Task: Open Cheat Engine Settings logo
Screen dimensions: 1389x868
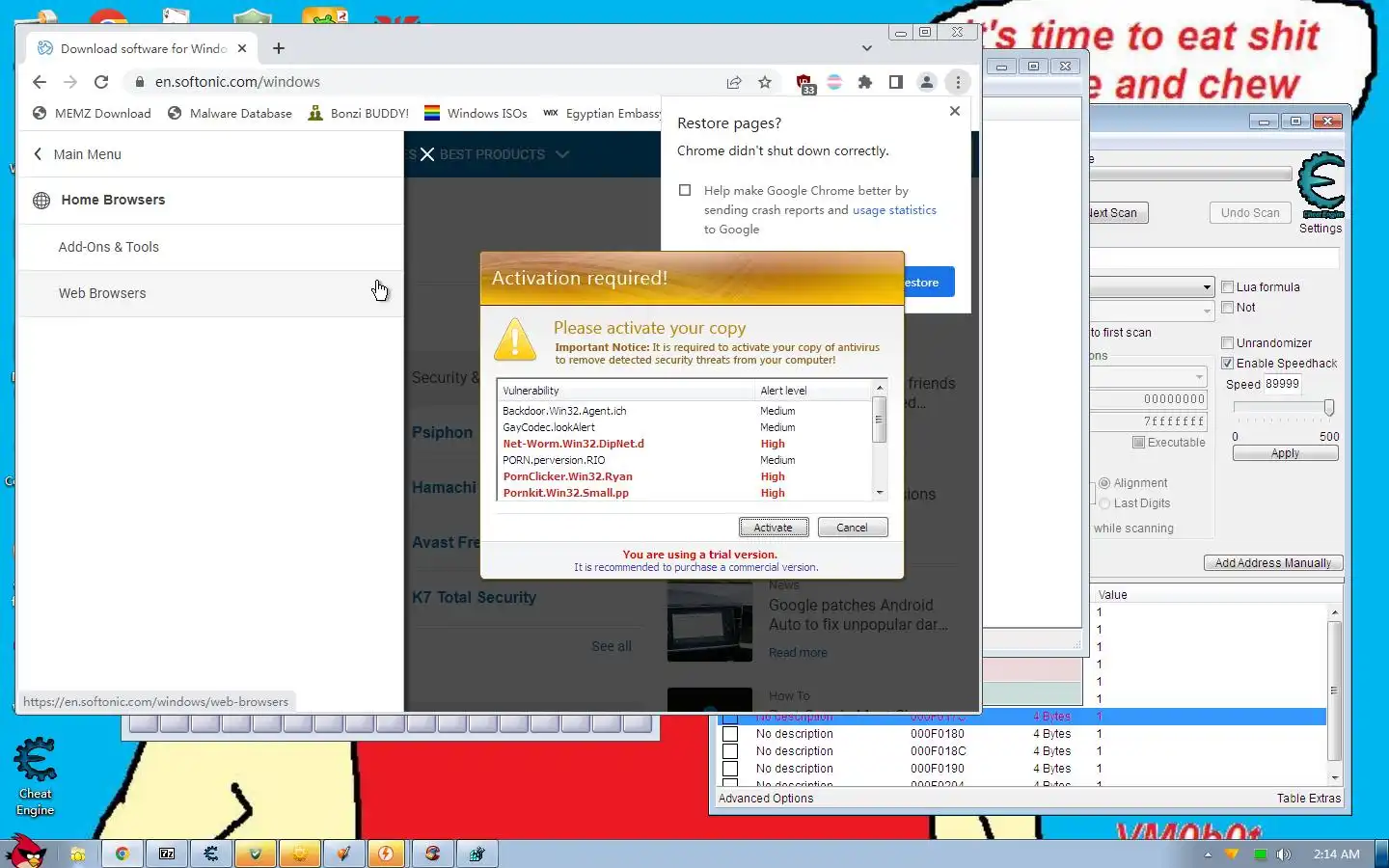Action: (x=1321, y=184)
